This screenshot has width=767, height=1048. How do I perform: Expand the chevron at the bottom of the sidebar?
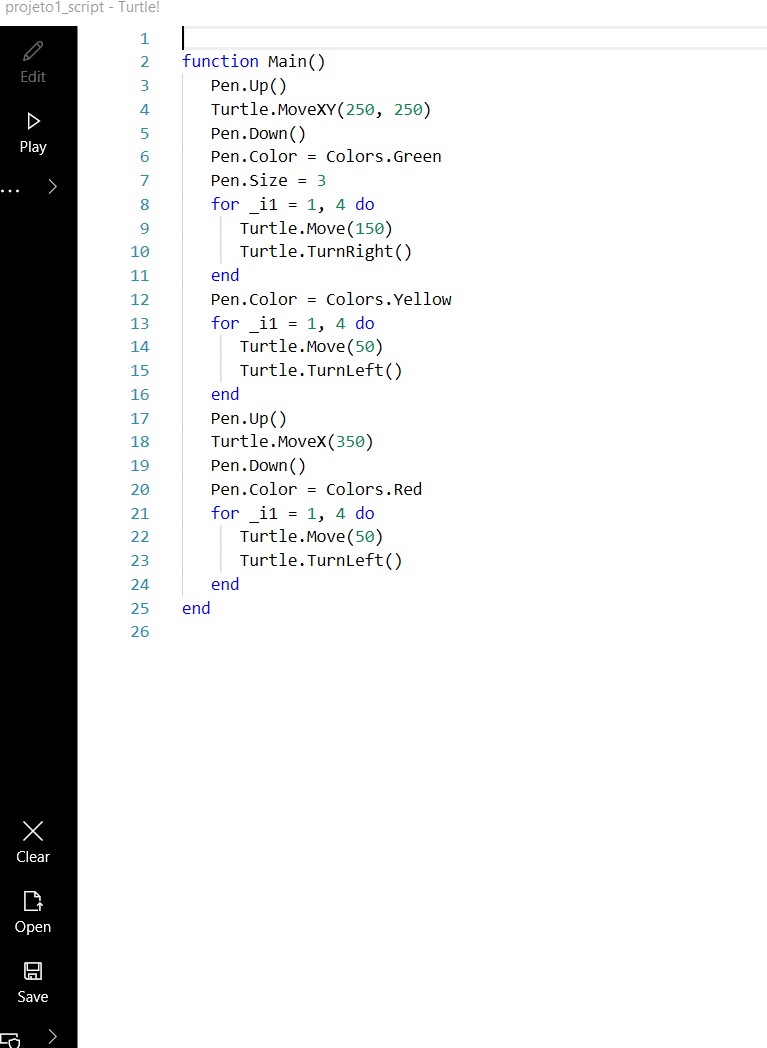pyautogui.click(x=53, y=1037)
